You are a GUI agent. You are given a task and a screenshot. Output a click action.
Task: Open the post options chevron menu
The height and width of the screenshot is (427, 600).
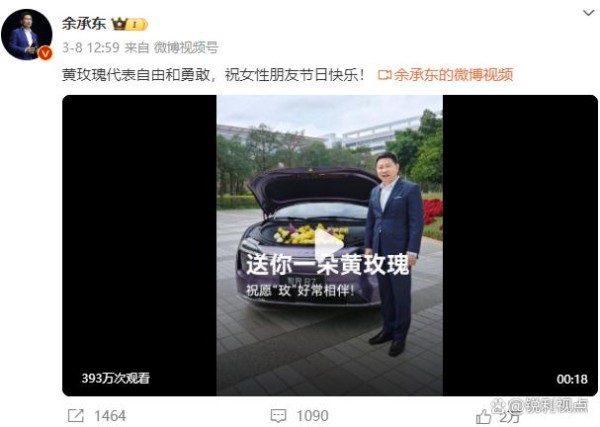click(588, 13)
